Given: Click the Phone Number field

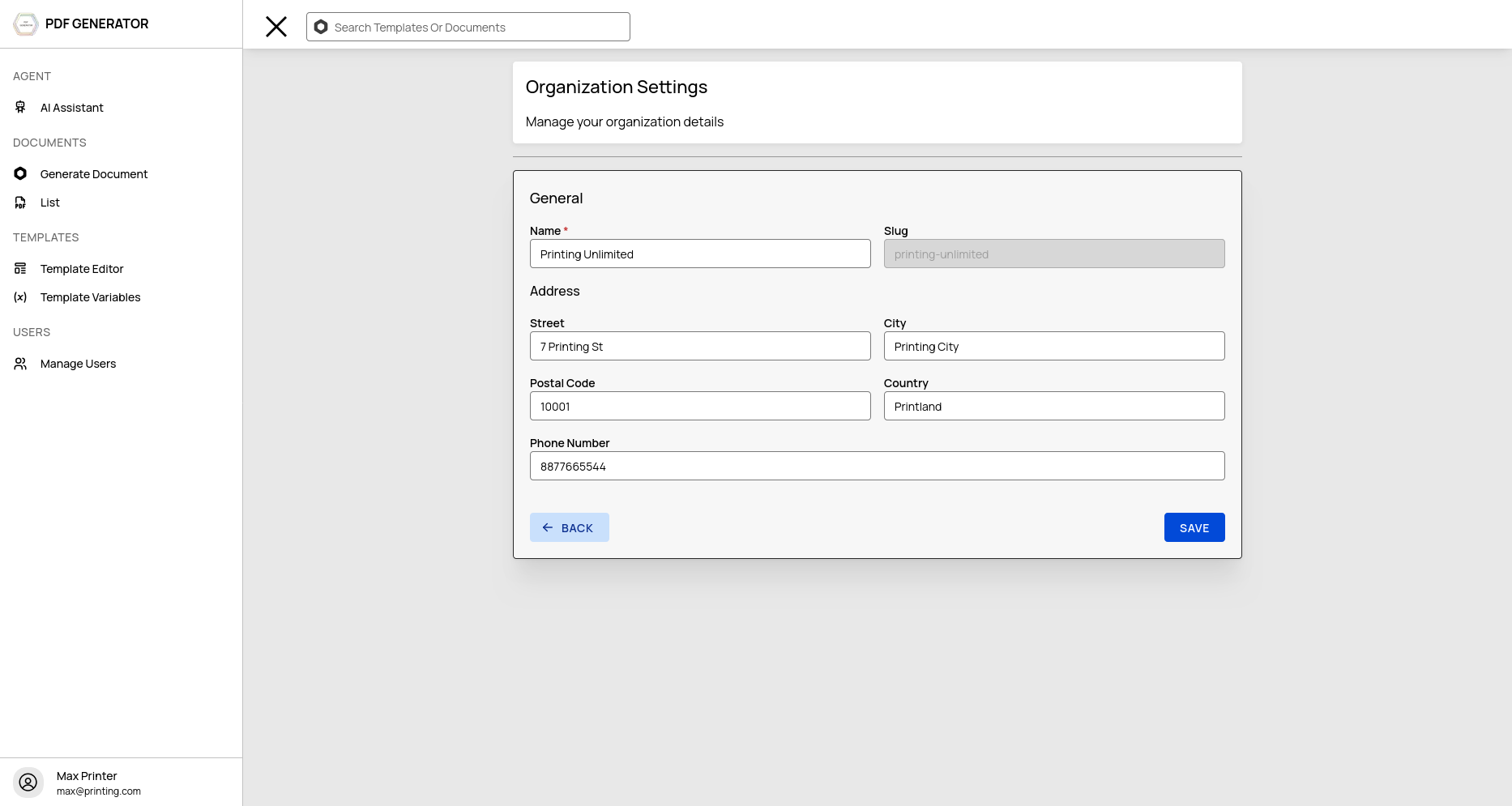Looking at the screenshot, I should click(x=878, y=466).
